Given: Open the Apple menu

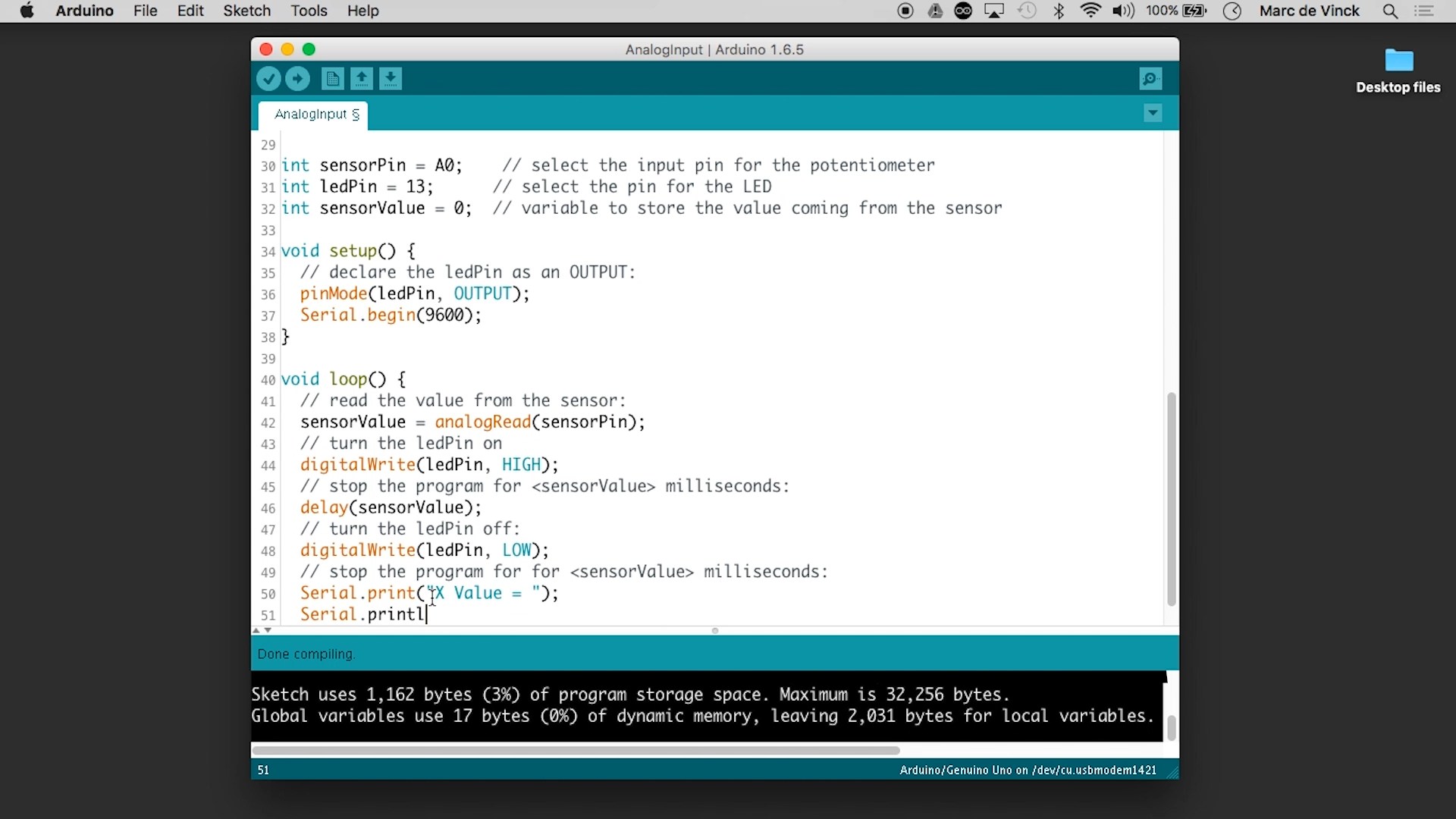Looking at the screenshot, I should [x=27, y=11].
